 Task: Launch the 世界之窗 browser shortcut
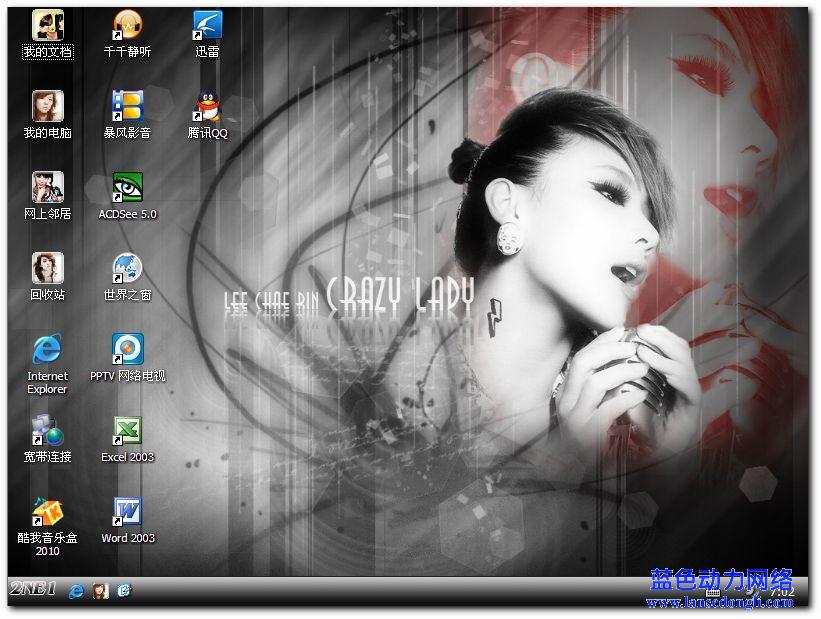127,268
